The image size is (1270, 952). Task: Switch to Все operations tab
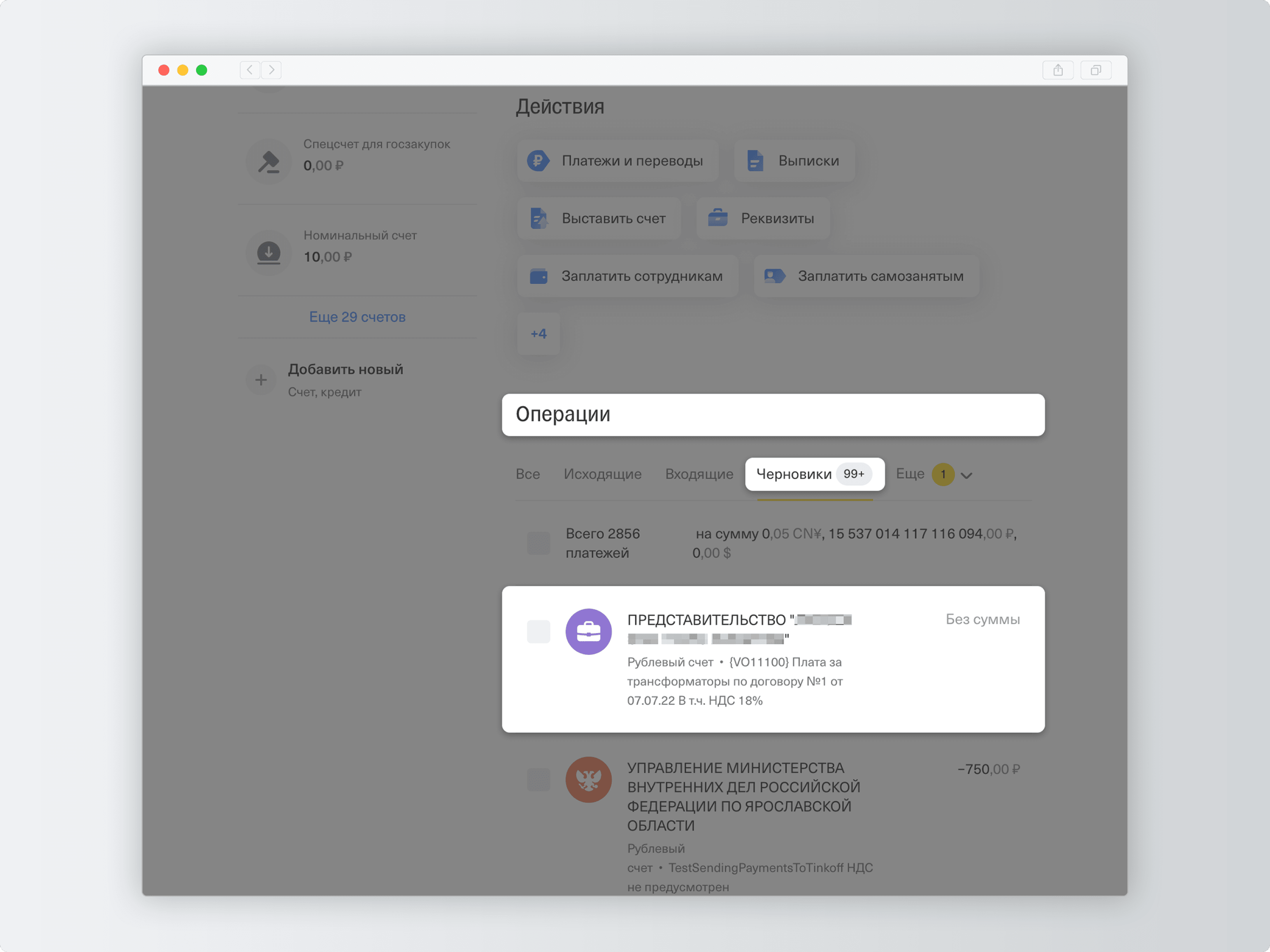528,474
